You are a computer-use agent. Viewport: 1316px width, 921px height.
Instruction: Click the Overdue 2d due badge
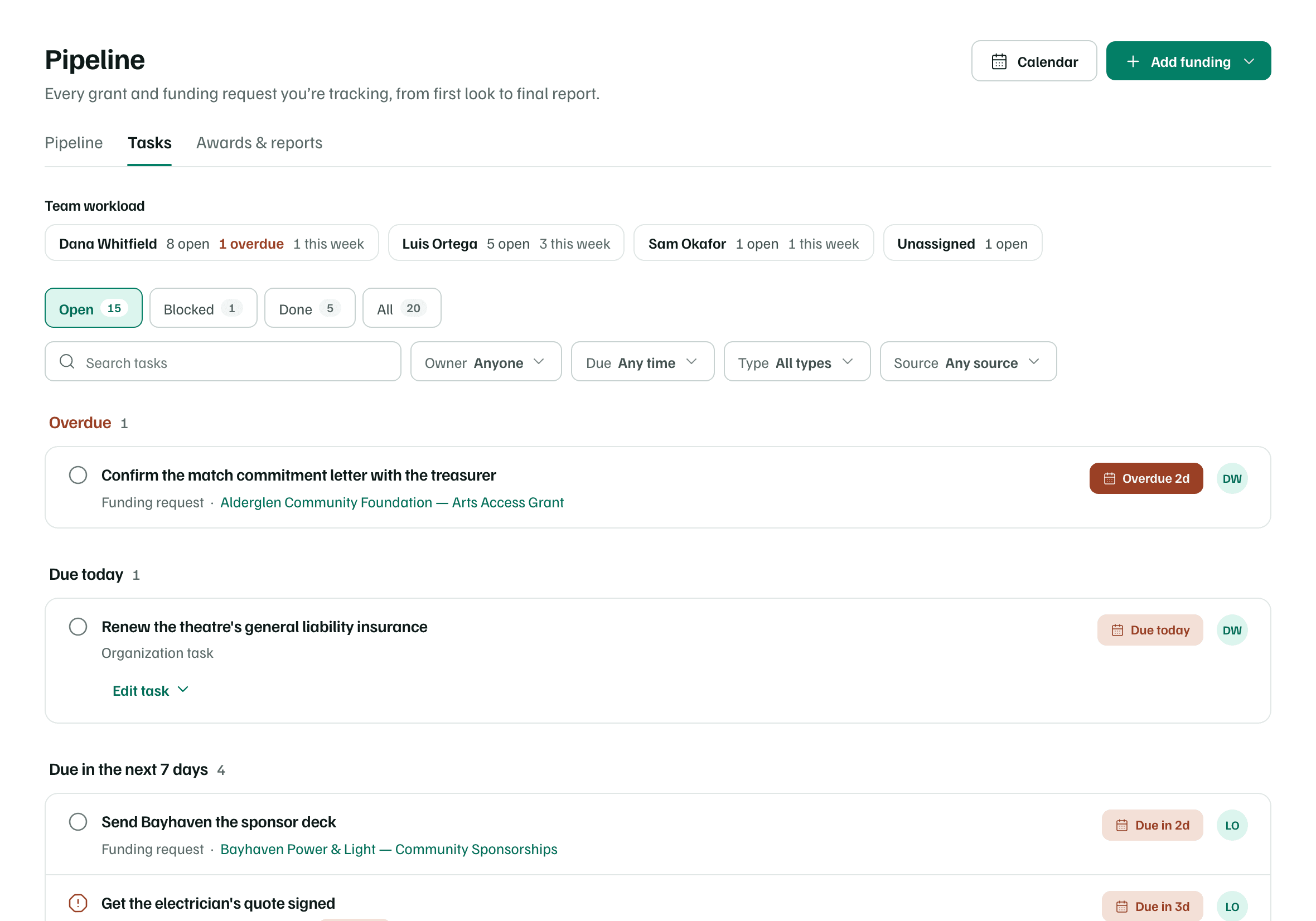coord(1146,478)
